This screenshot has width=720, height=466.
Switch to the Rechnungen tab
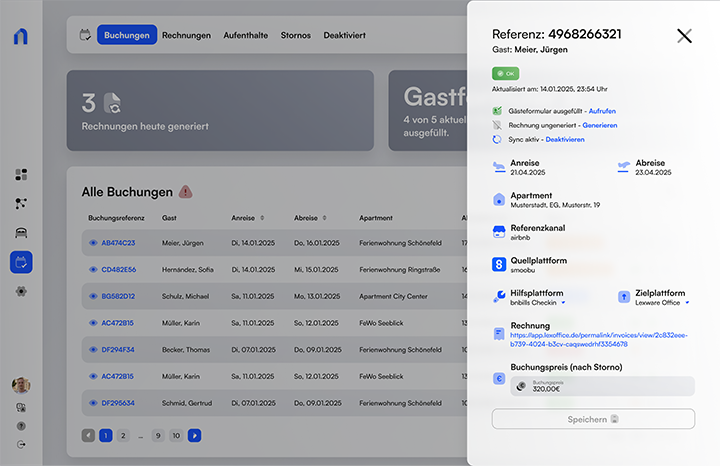pos(186,36)
